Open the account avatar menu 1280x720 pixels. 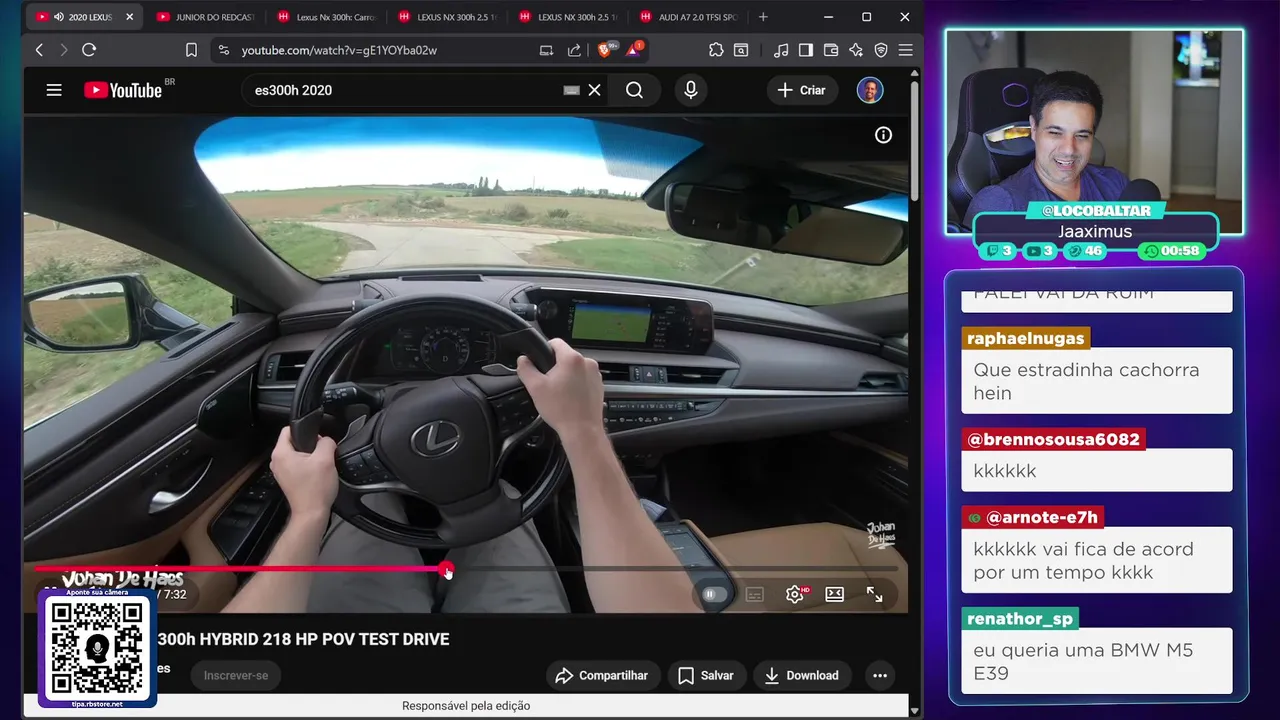[870, 90]
